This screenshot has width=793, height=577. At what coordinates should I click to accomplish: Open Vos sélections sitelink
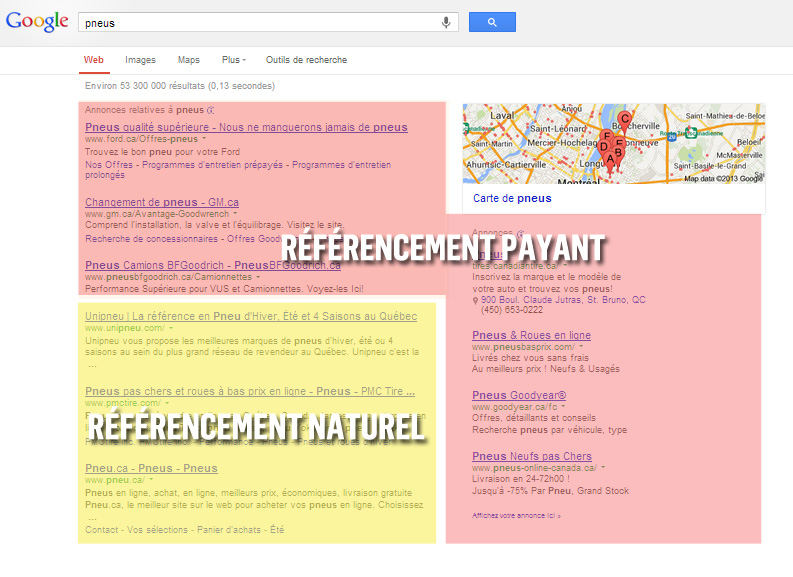click(157, 529)
